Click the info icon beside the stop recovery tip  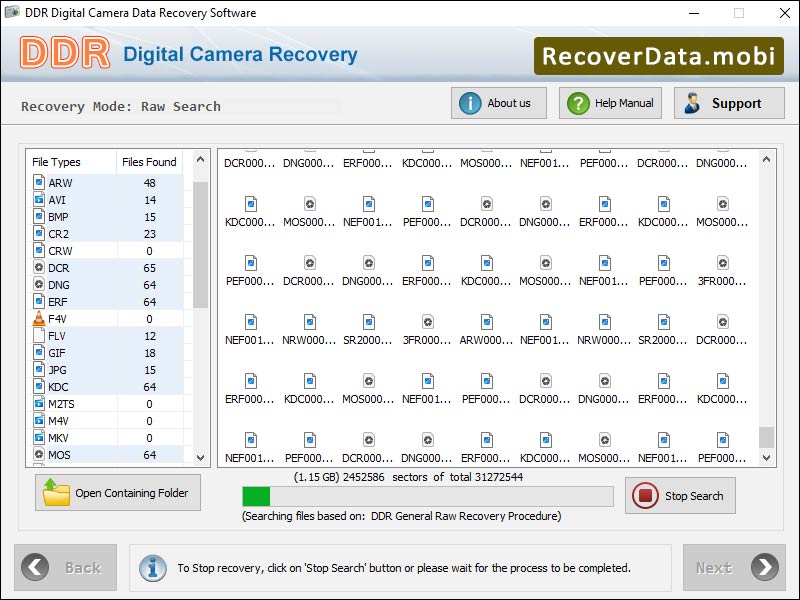(x=153, y=568)
